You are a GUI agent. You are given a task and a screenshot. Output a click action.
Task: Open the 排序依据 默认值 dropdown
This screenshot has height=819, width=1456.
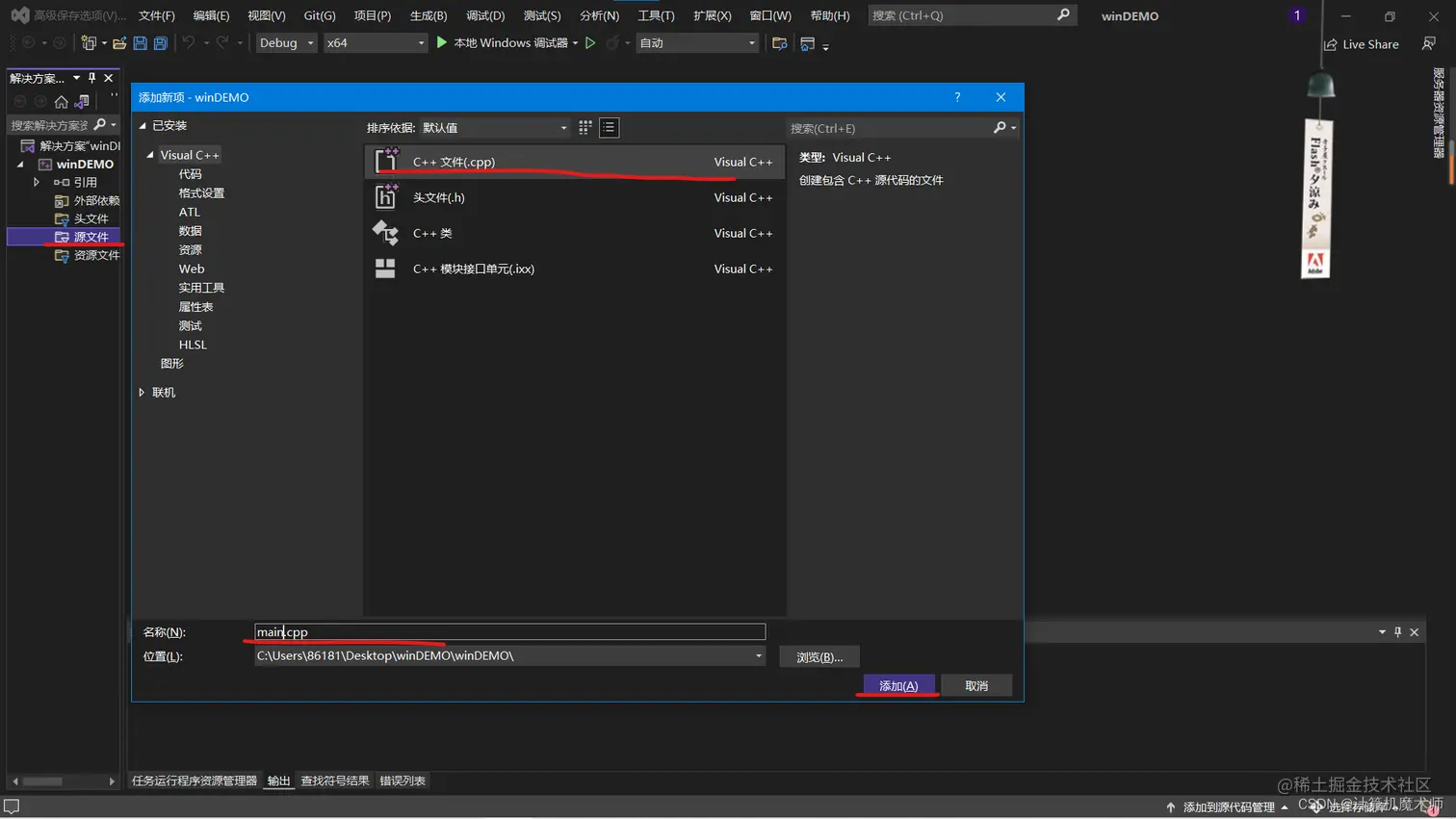click(496, 127)
